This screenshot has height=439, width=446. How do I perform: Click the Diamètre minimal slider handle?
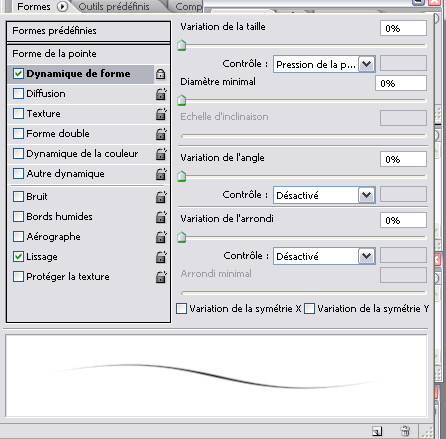point(182,100)
